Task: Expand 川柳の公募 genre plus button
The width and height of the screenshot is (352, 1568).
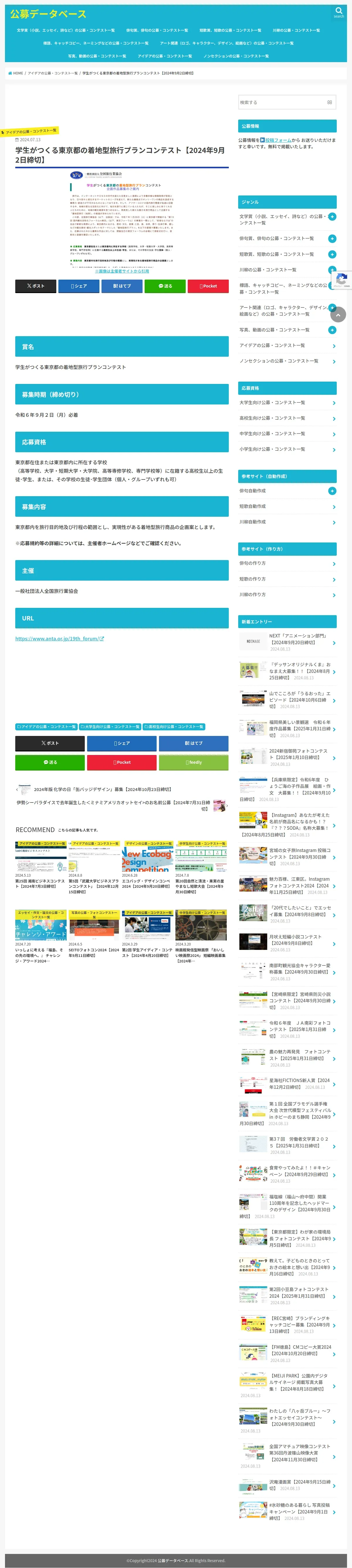Action: (332, 270)
